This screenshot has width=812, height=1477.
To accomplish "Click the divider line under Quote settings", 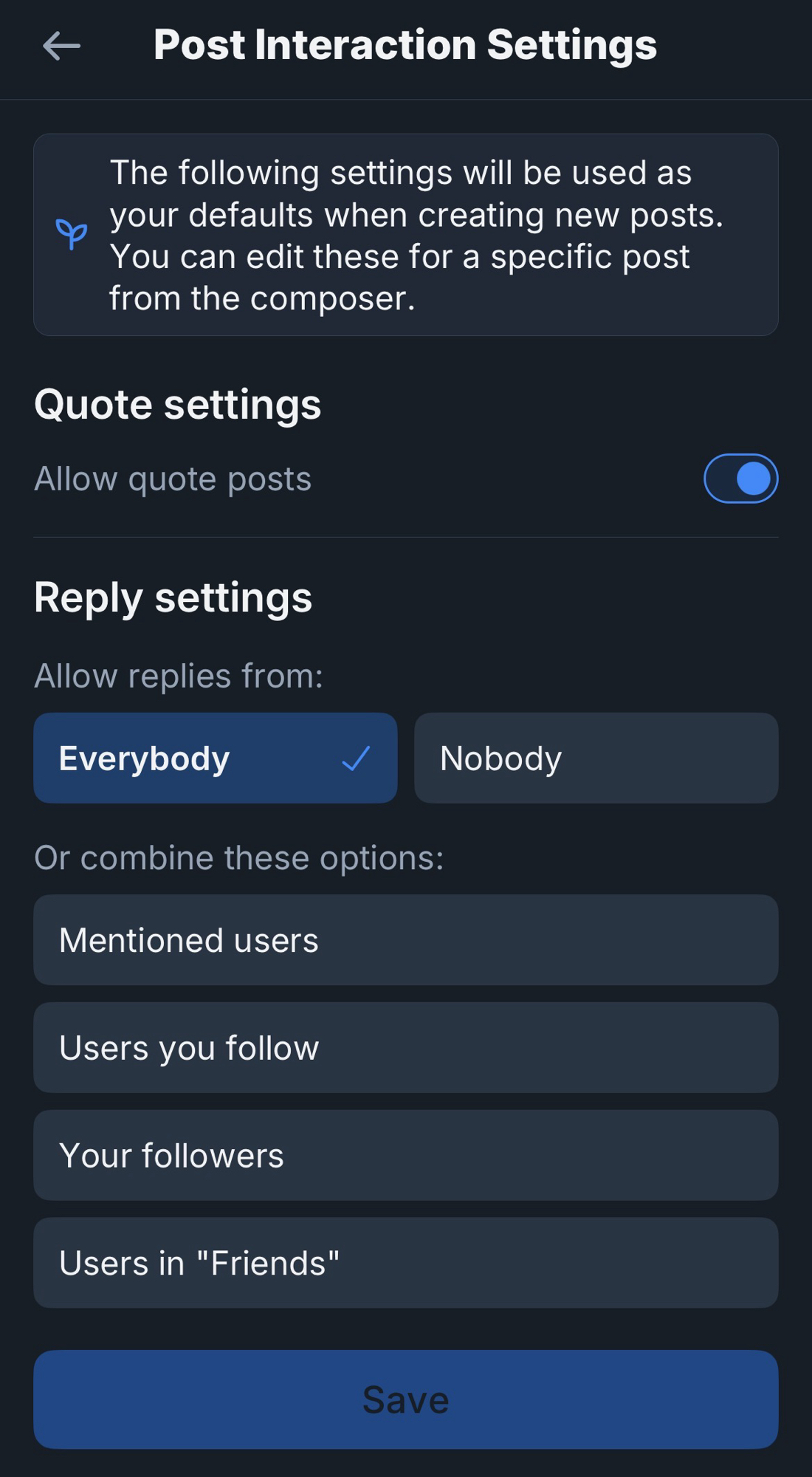I will tap(405, 537).
